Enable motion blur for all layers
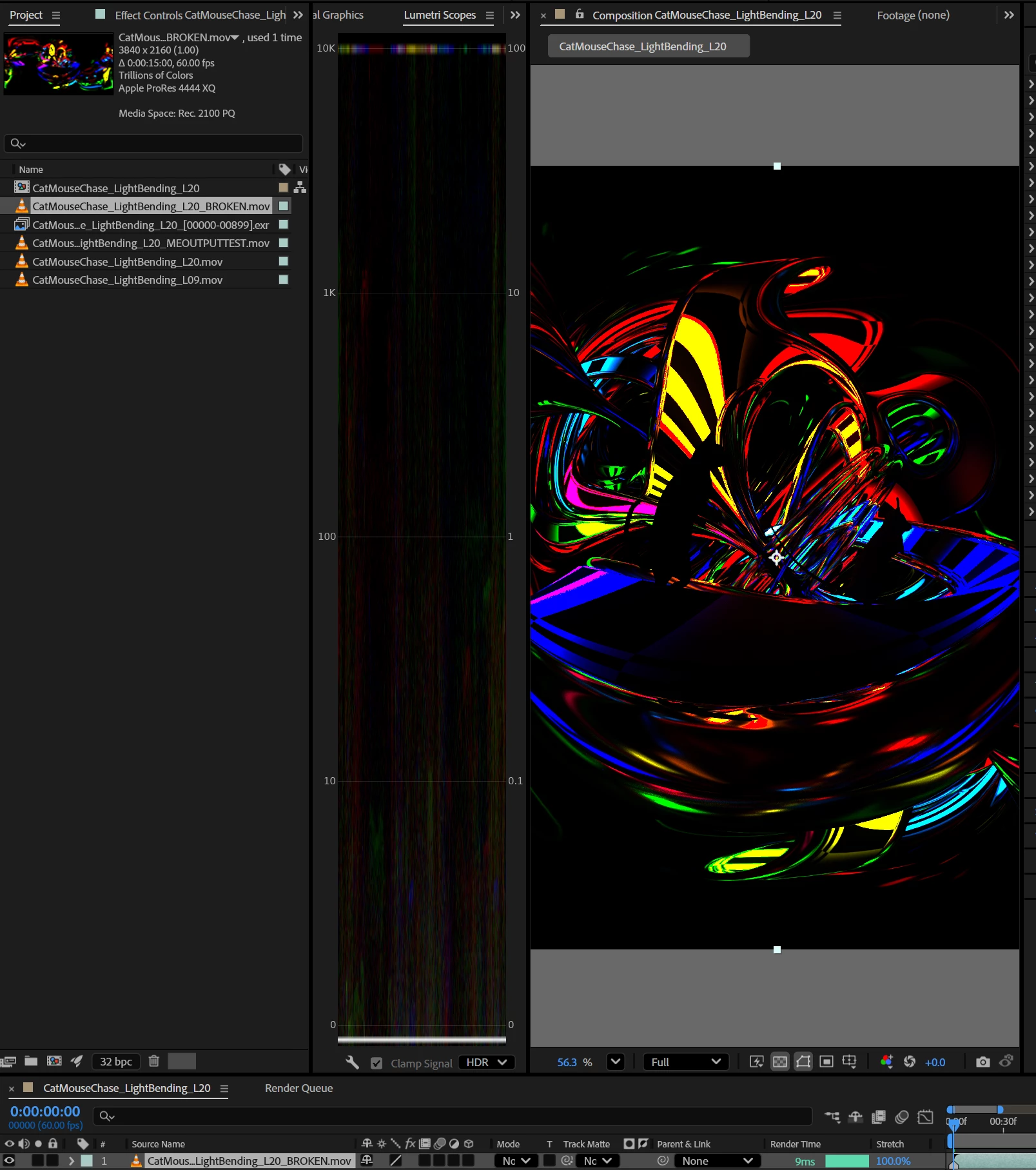Screen dimensions: 1036x1170 pyautogui.click(x=902, y=1116)
